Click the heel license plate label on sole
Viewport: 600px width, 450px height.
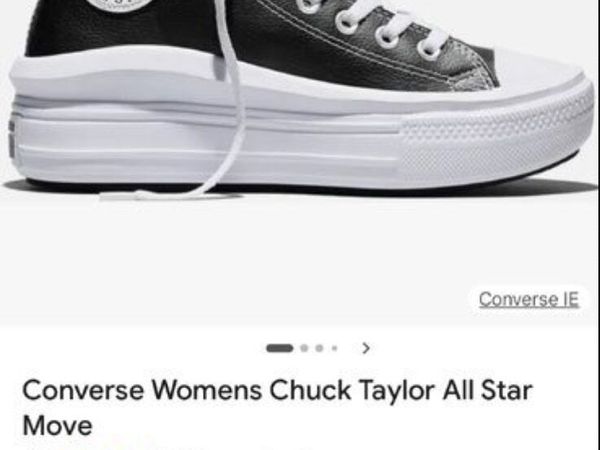click(11, 139)
